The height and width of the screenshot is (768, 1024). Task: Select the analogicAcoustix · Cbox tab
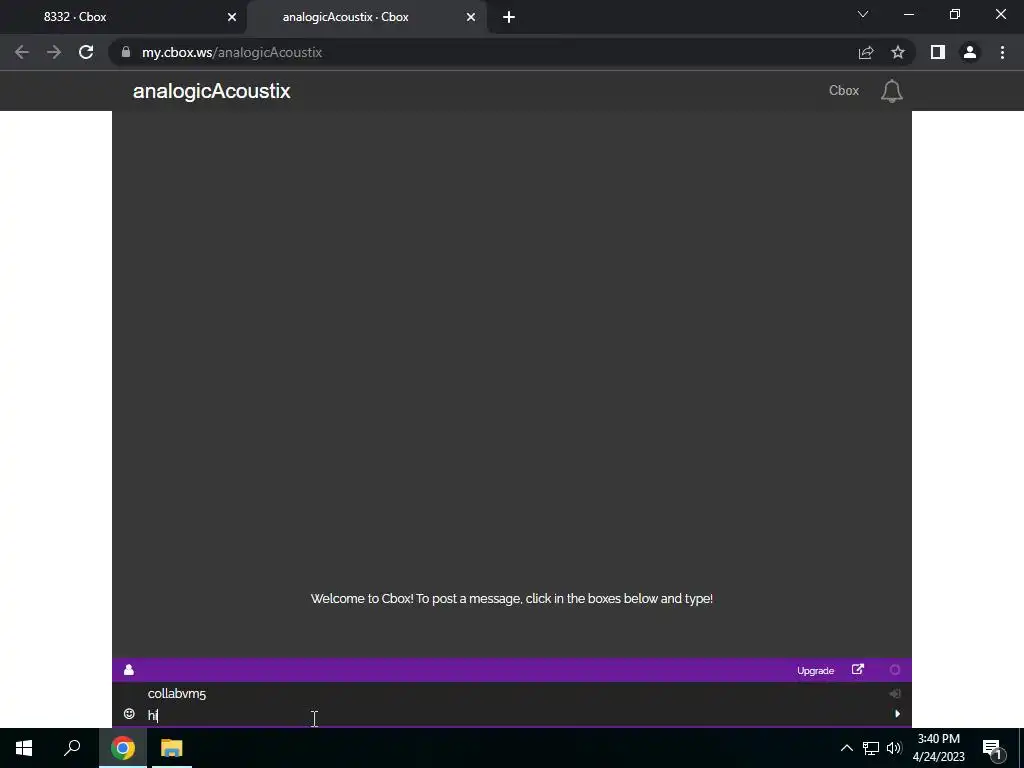click(x=366, y=17)
